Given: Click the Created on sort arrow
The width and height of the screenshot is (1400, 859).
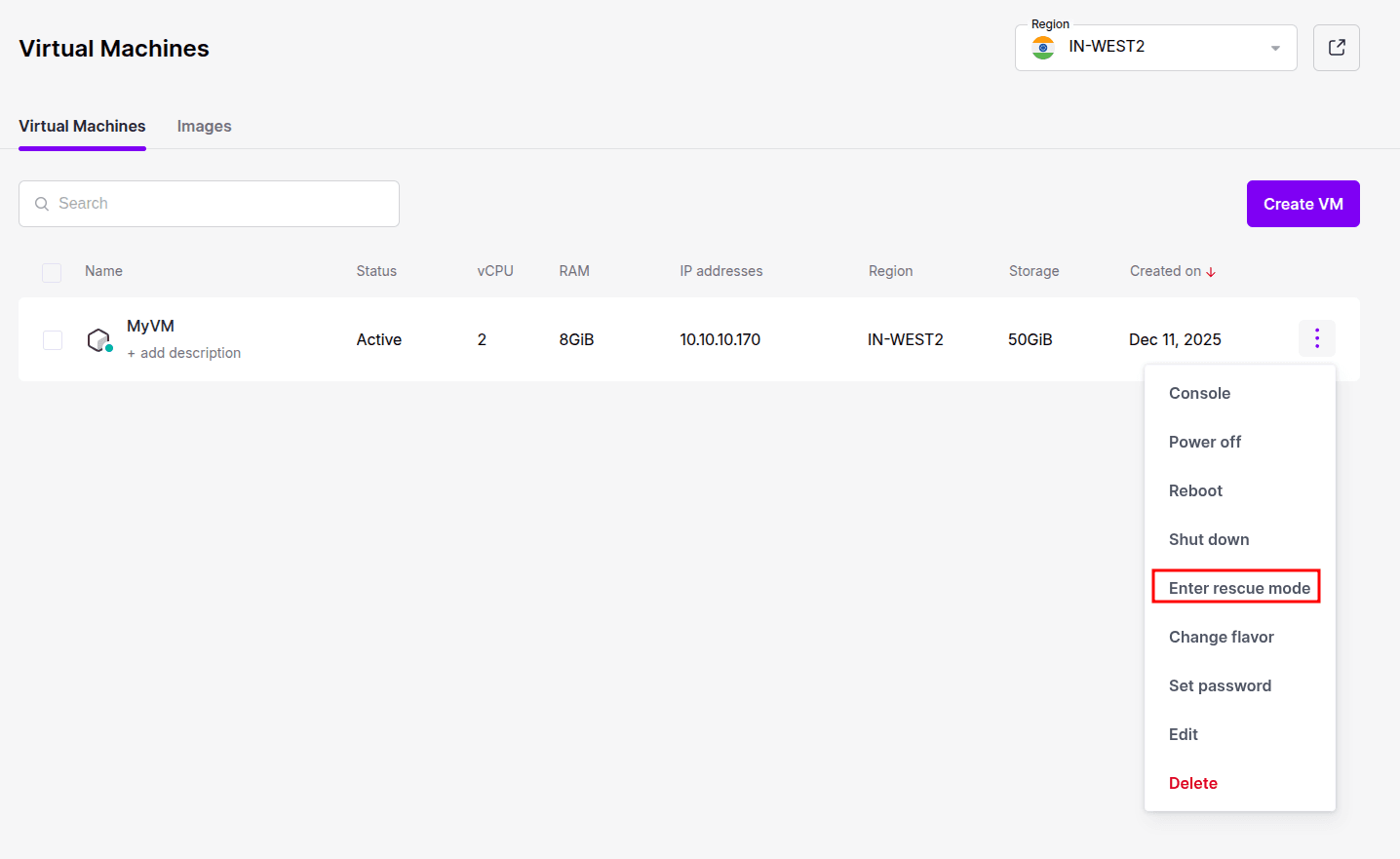Looking at the screenshot, I should (1211, 272).
